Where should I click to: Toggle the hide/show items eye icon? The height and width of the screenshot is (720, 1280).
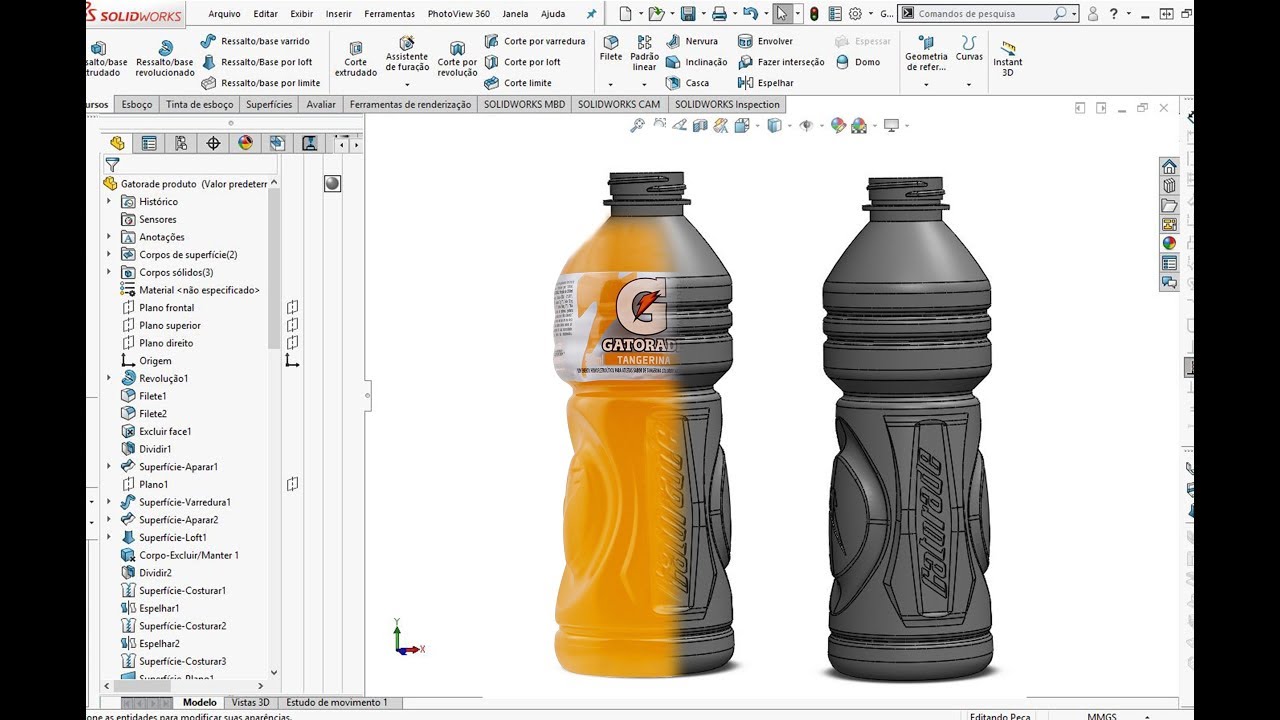pos(806,125)
